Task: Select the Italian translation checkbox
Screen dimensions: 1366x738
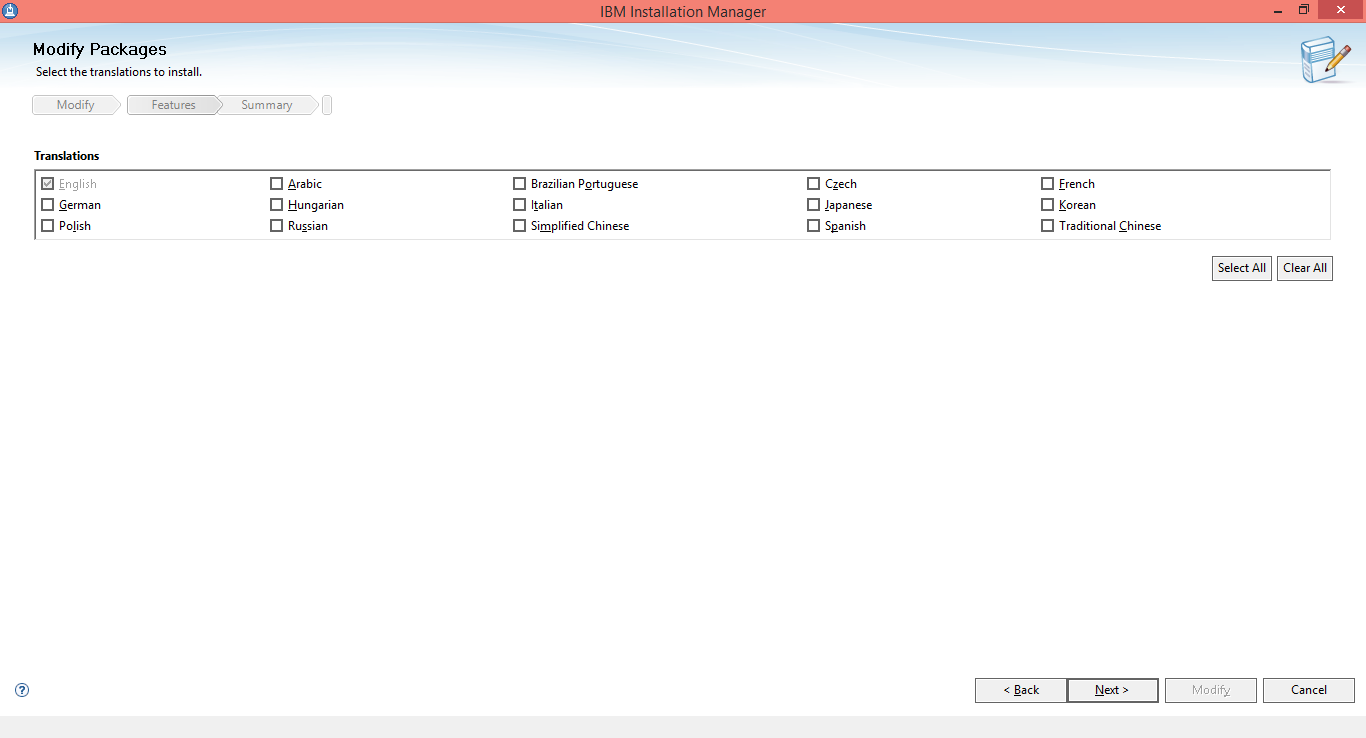Action: click(520, 205)
